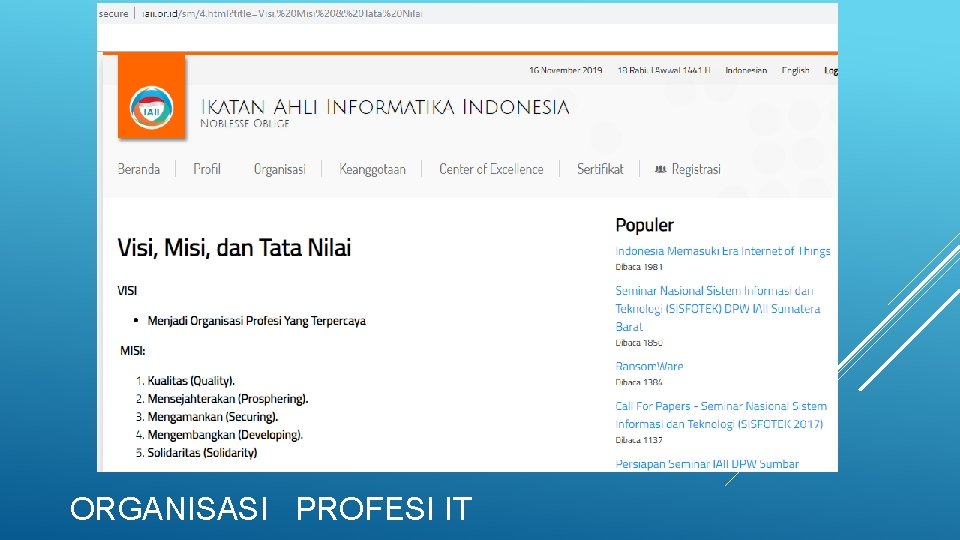Switch language to English

click(795, 70)
